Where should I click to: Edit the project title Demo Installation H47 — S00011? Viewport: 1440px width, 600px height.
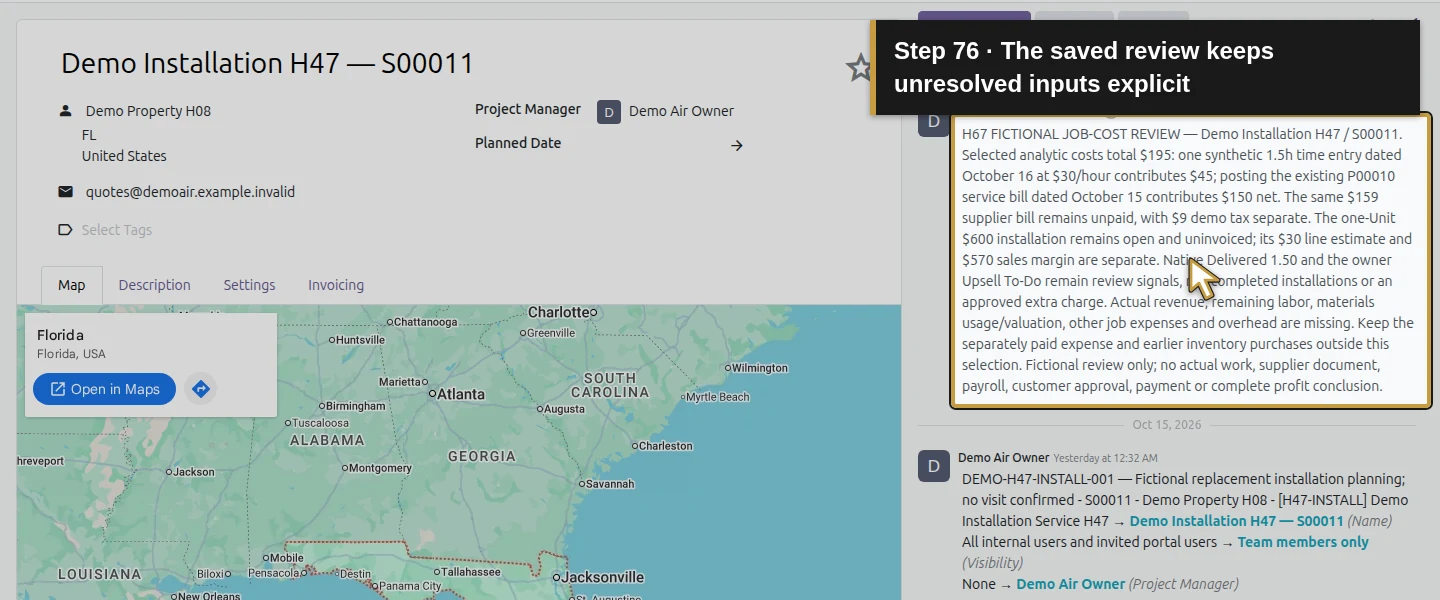[267, 64]
